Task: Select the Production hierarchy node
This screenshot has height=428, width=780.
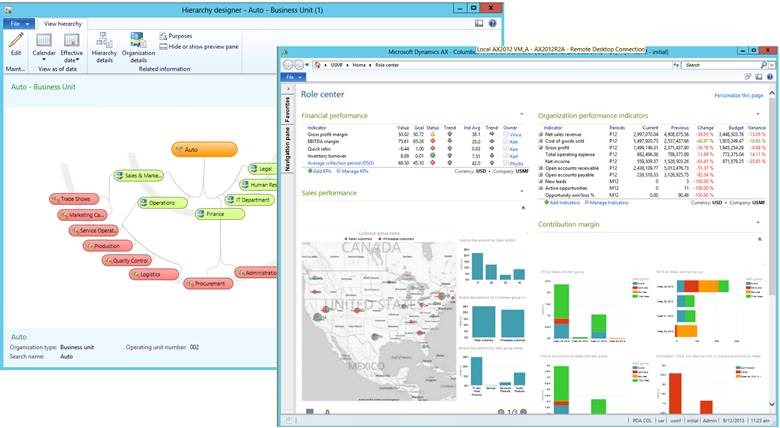Action: coord(107,245)
